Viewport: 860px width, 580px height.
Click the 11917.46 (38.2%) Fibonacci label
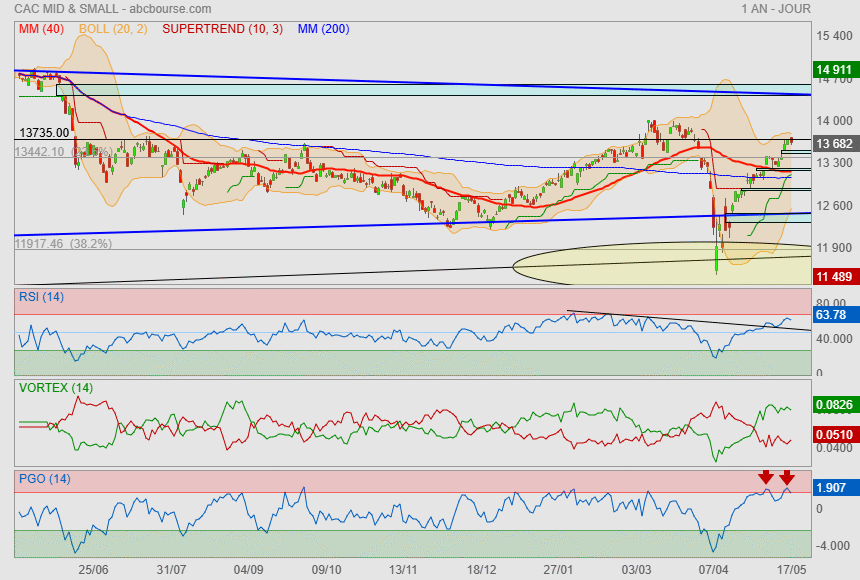point(63,244)
